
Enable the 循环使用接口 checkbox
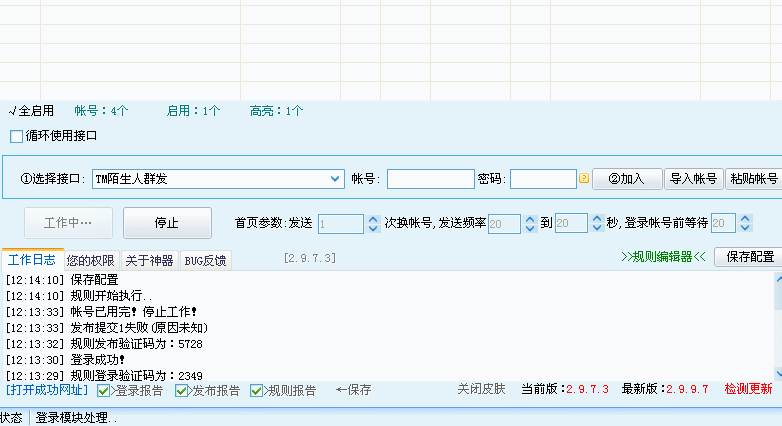tap(16, 136)
